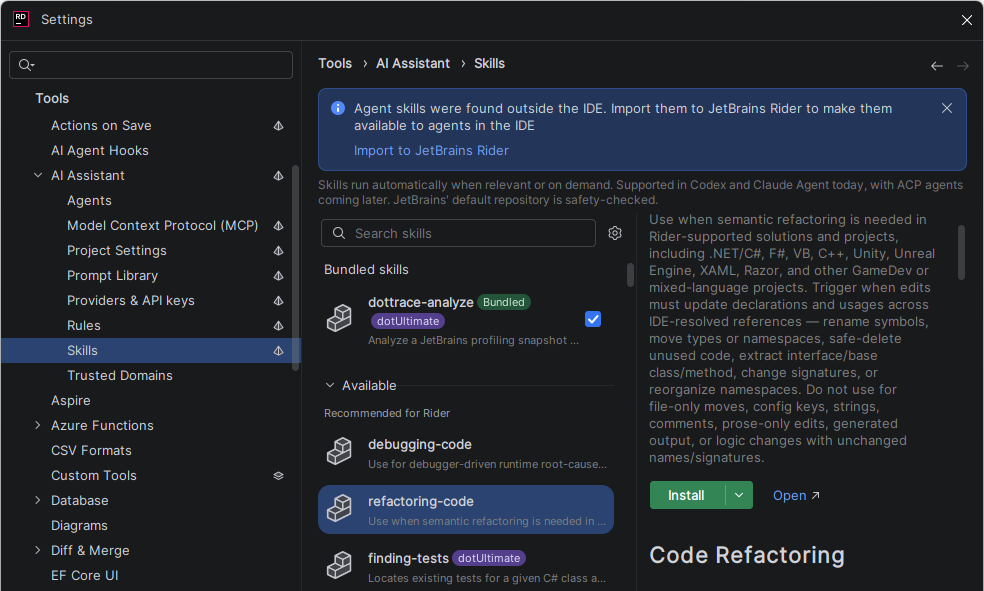Click the Skills breadcrumb
The height and width of the screenshot is (591, 984).
click(489, 63)
